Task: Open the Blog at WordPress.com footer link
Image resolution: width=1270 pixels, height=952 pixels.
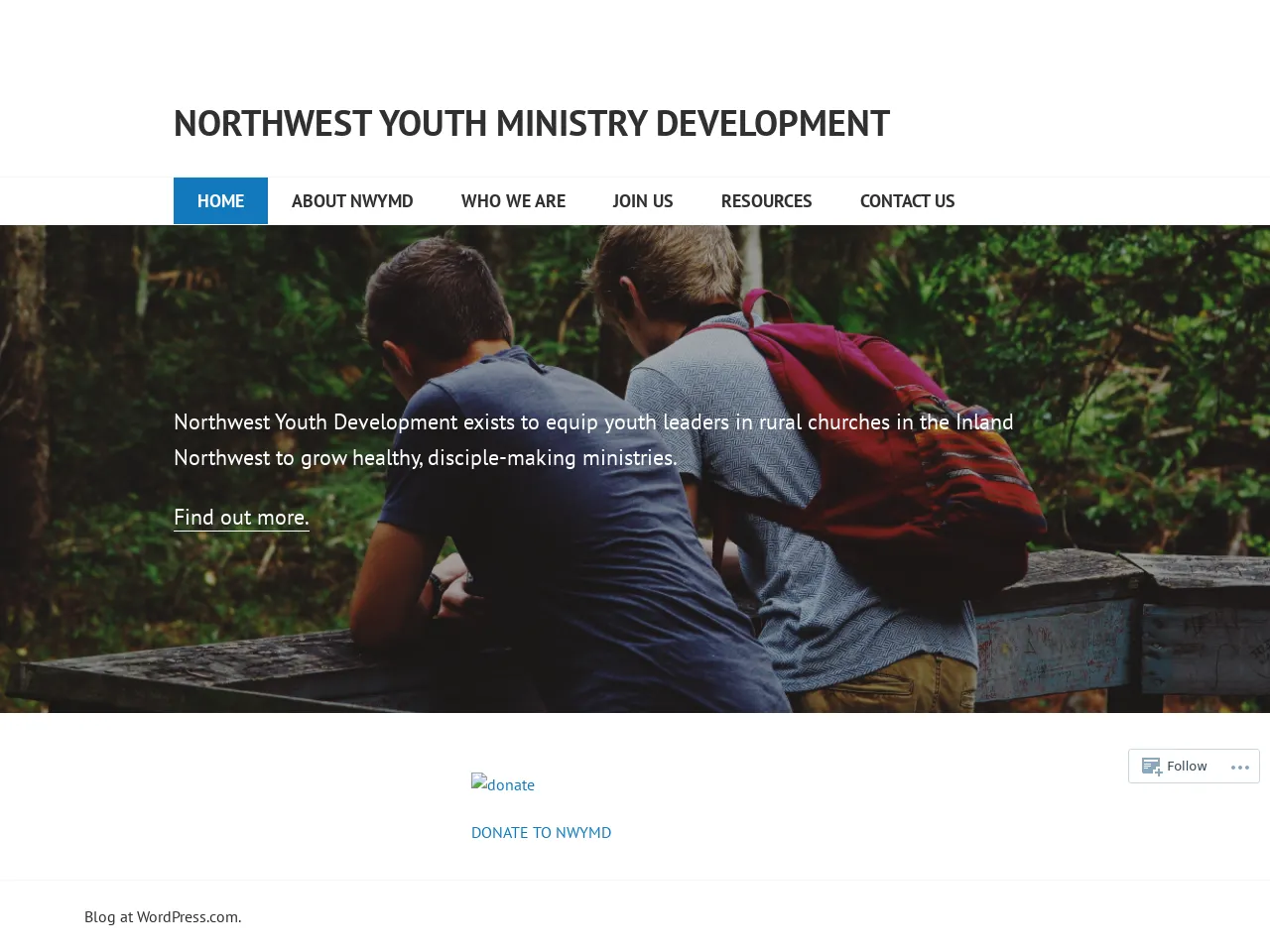Action: [163, 916]
